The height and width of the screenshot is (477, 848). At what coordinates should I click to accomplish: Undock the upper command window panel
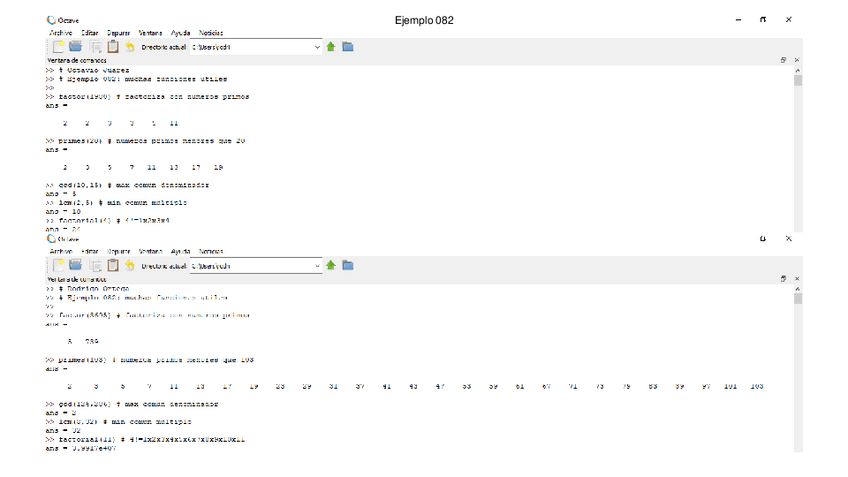click(784, 60)
